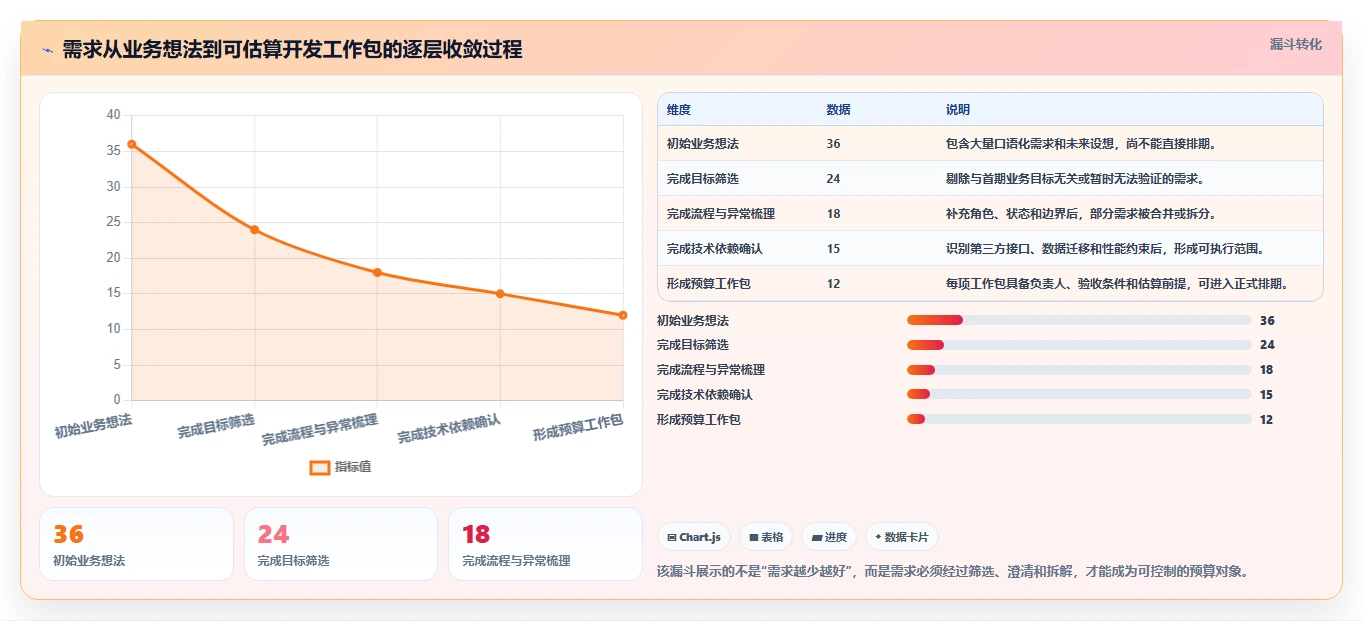Image resolution: width=1363 pixels, height=621 pixels.
Task: Click the y-axis value 0
Action: pos(116,400)
